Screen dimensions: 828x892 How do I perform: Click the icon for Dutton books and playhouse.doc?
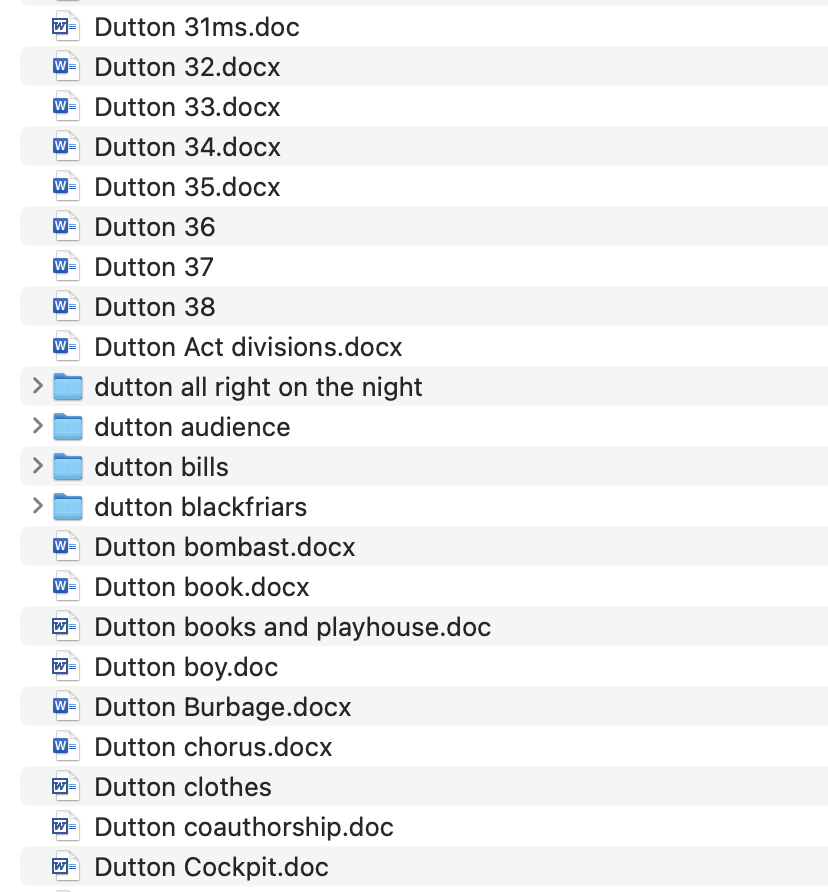click(x=66, y=627)
